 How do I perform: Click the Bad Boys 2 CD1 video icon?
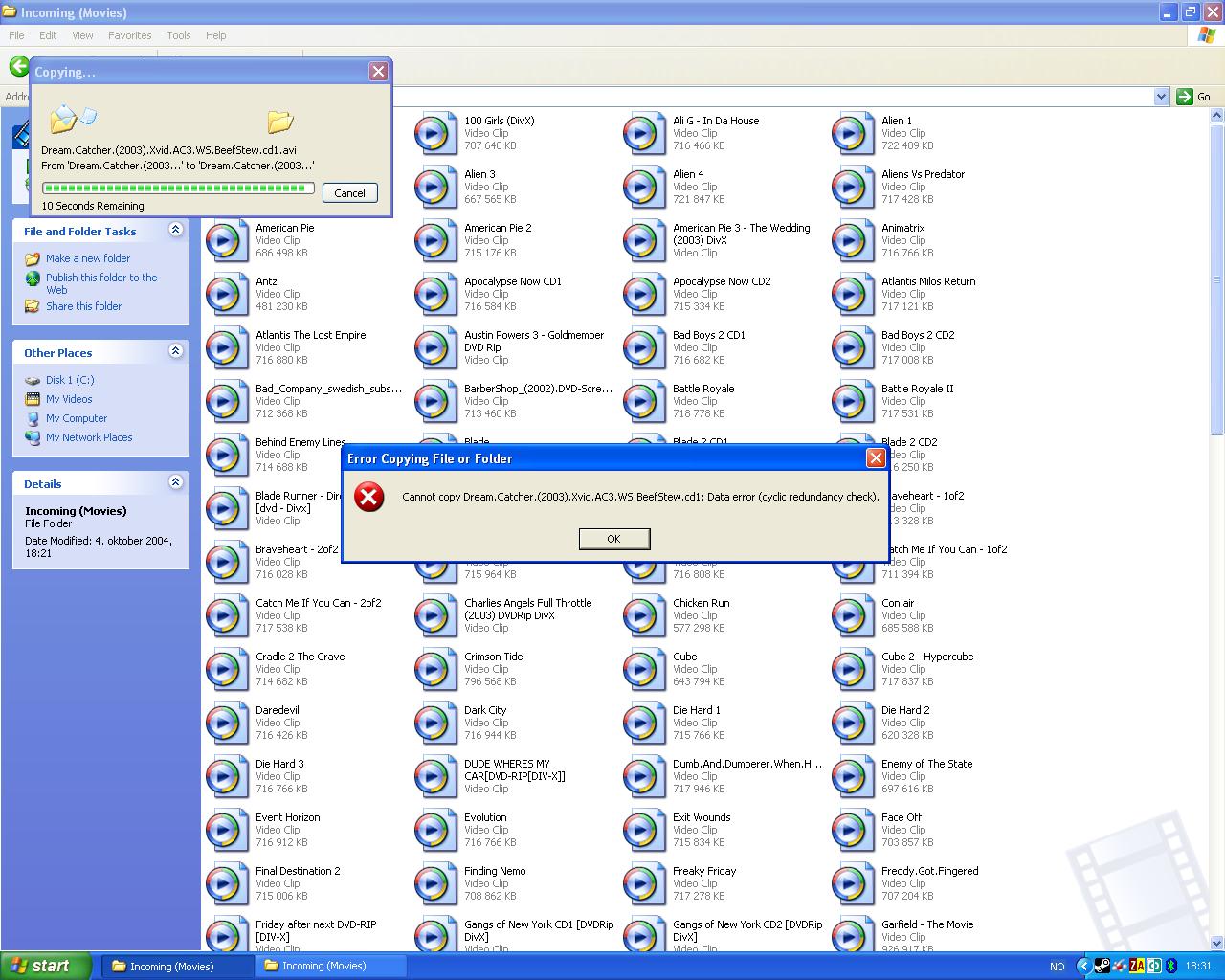click(643, 348)
